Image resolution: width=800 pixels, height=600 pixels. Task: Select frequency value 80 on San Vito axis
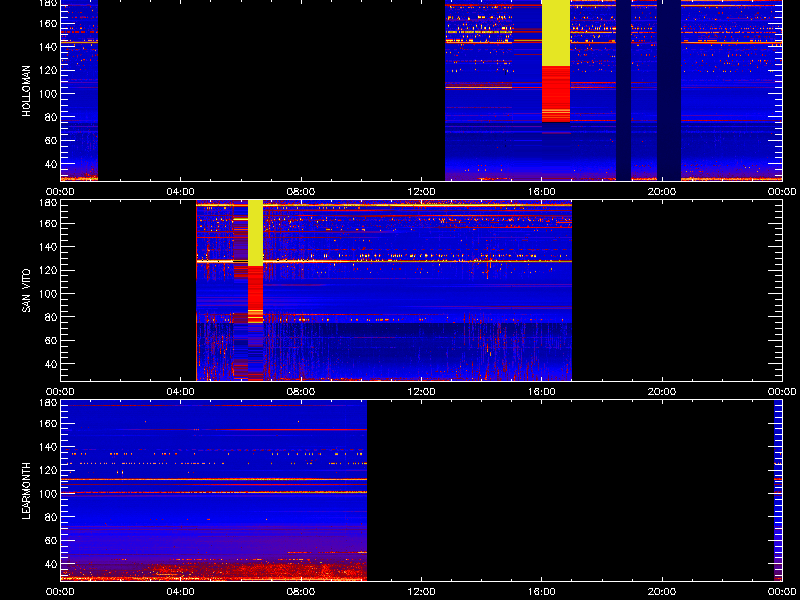point(50,317)
